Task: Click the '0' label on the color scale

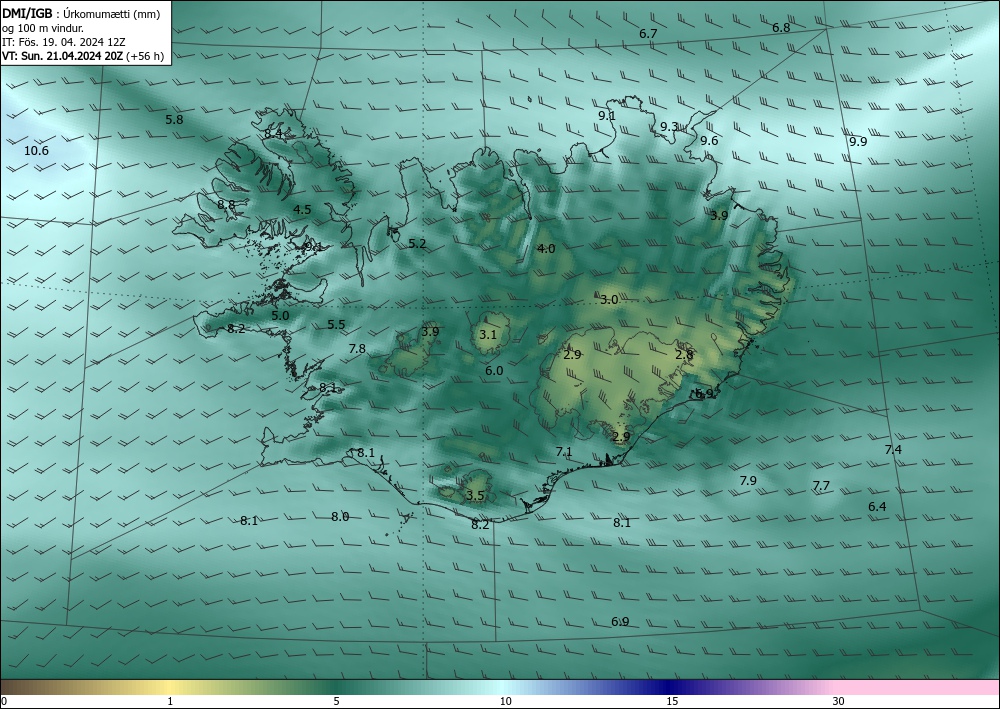Action: (4, 701)
